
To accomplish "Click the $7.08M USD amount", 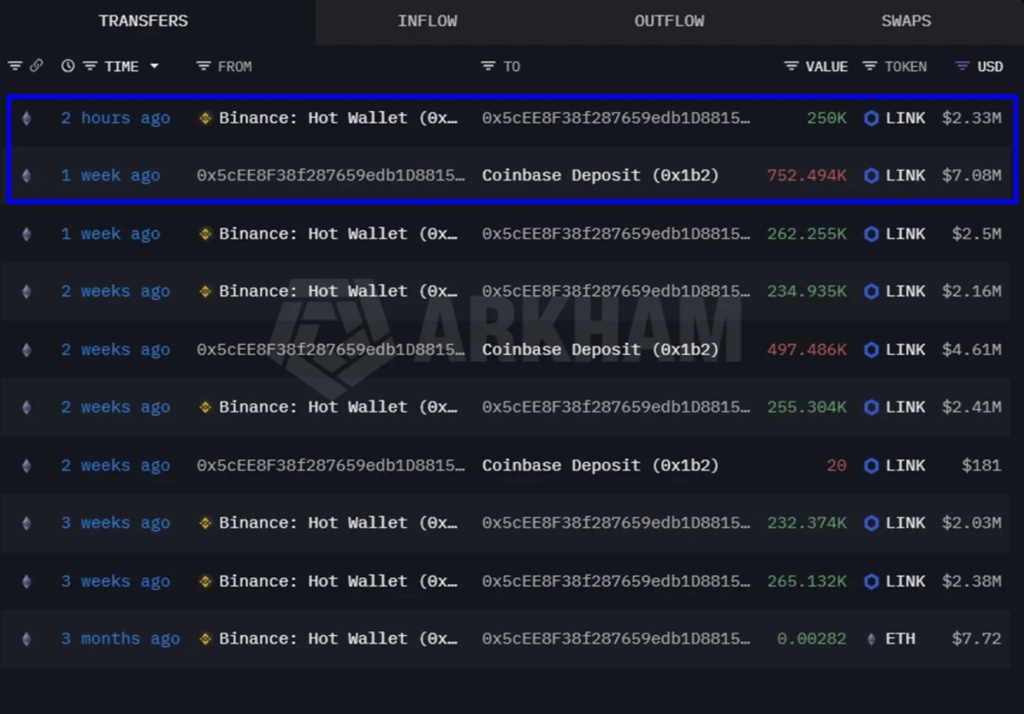I will click(971, 176).
